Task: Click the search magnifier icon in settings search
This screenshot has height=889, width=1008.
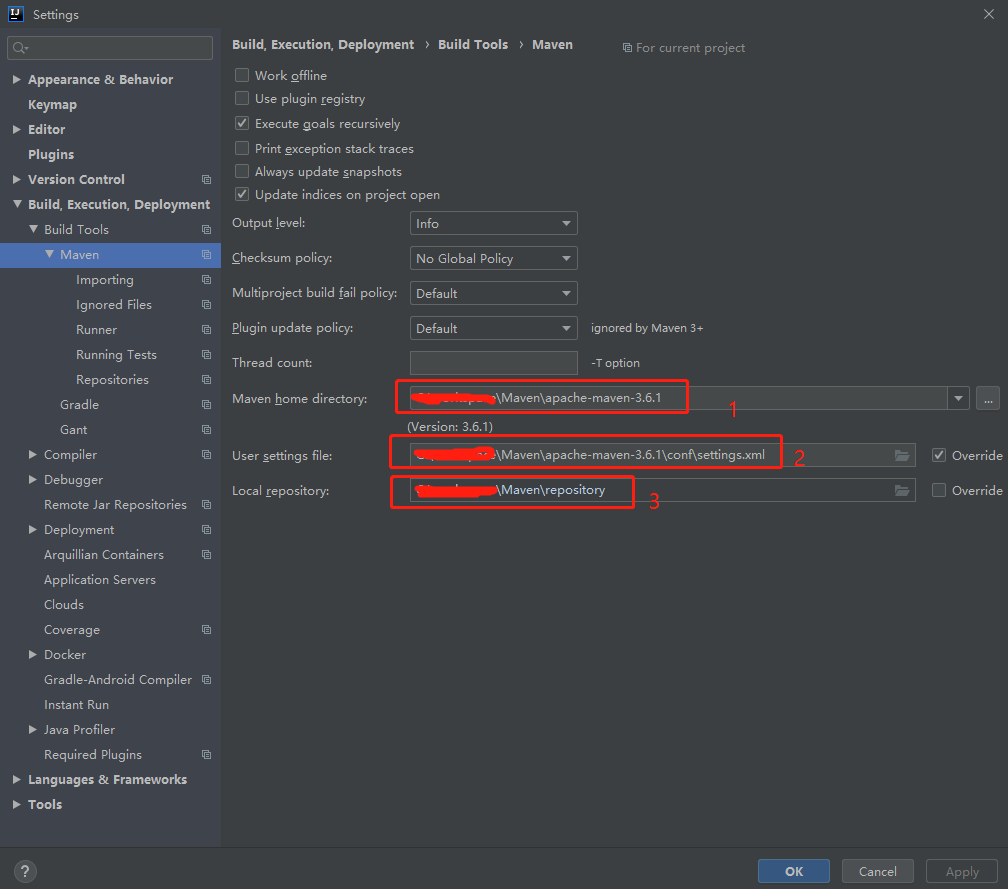Action: click(20, 48)
